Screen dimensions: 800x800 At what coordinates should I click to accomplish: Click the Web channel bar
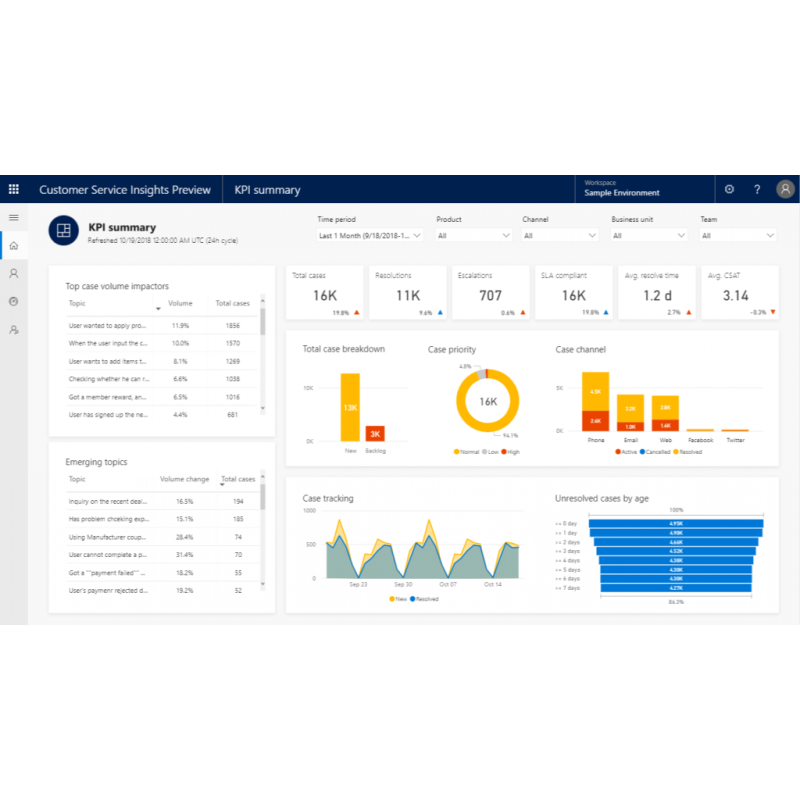pyautogui.click(x=665, y=413)
